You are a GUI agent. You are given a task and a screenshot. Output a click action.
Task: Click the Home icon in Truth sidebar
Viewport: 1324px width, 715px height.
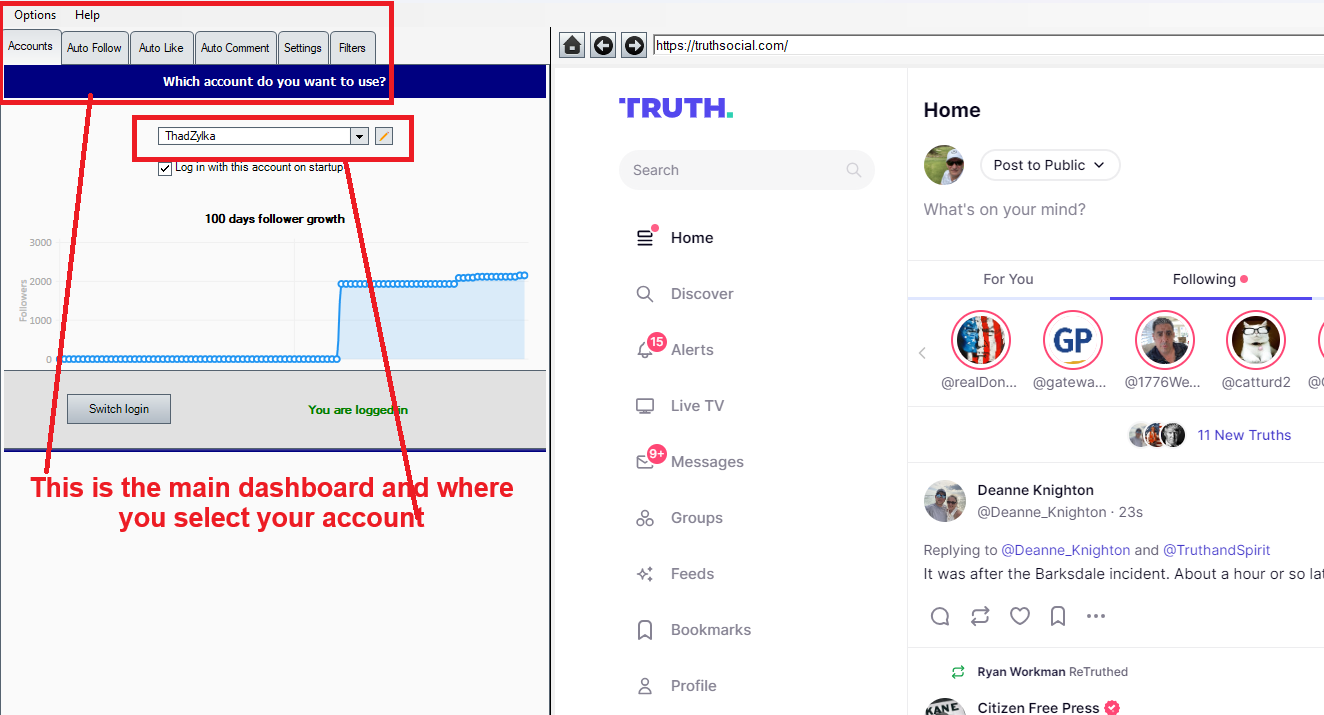[646, 238]
